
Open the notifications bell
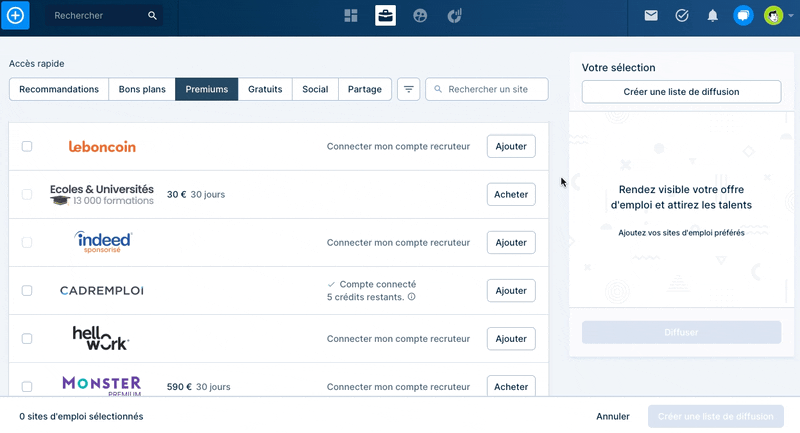point(712,16)
